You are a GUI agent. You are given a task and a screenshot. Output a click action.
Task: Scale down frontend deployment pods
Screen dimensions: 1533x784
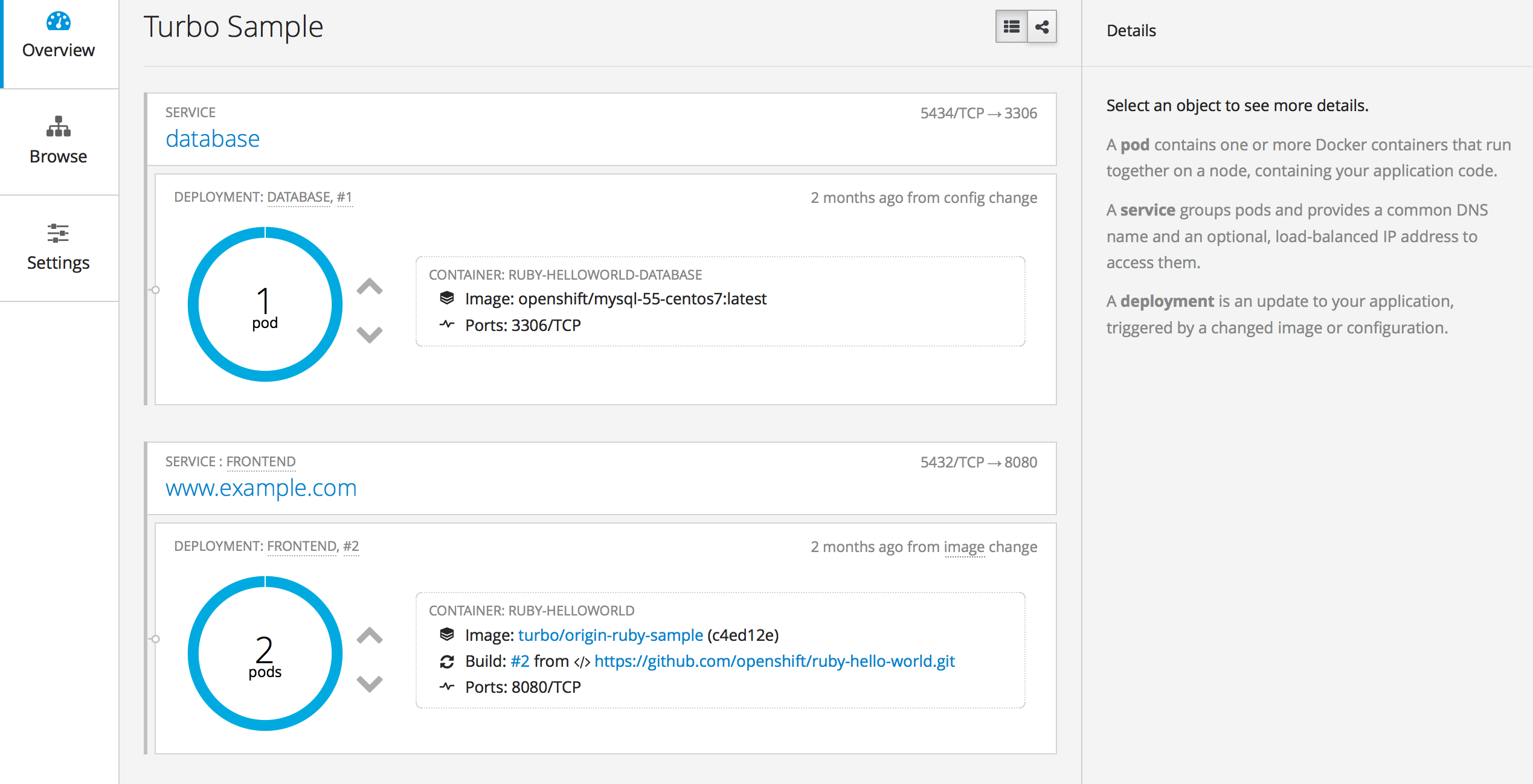(370, 683)
